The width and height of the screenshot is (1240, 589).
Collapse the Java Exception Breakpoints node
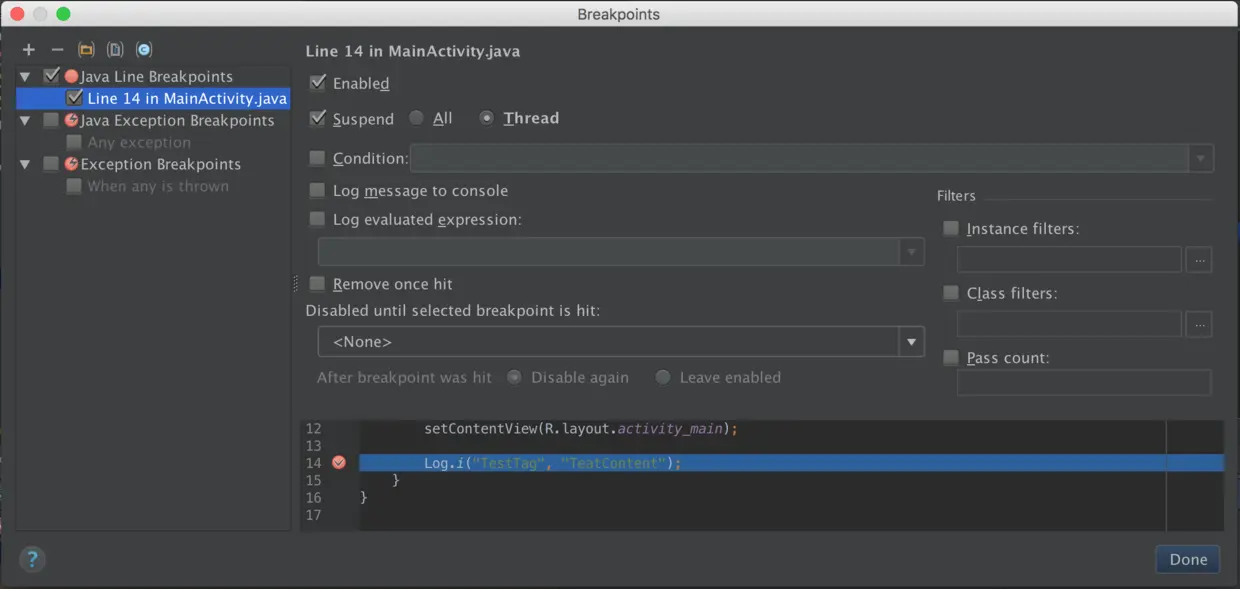(25, 120)
